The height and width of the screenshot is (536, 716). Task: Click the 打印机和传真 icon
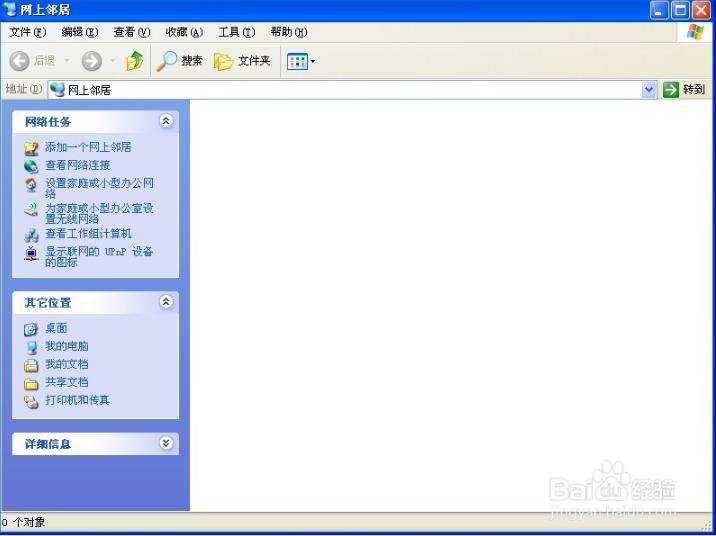click(31, 401)
